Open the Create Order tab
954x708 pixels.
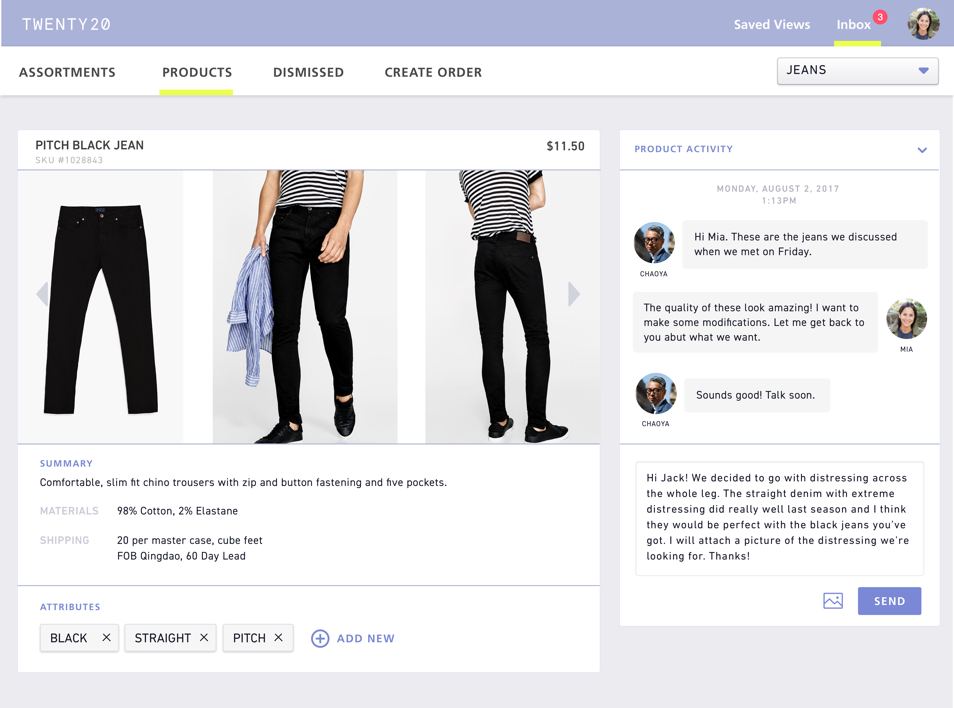(433, 72)
